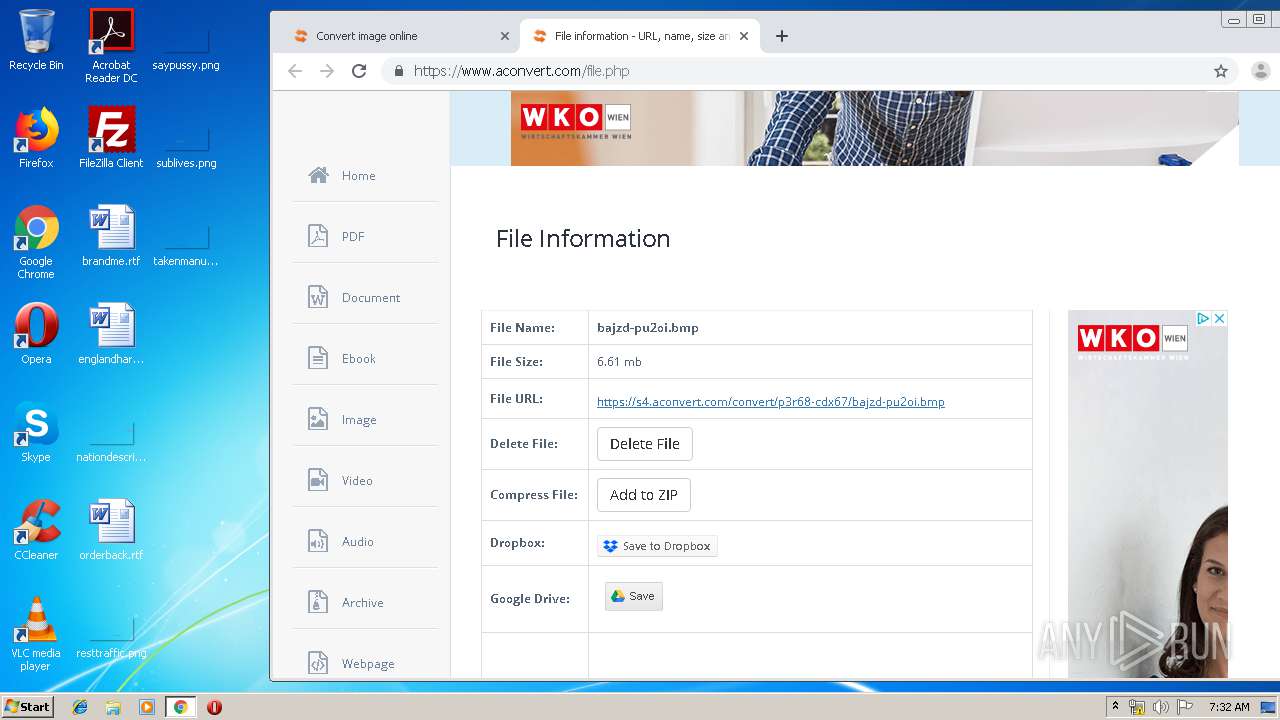Open the WKO Wien side advertisement
Viewport: 1280px width, 720px height.
click(x=1148, y=494)
